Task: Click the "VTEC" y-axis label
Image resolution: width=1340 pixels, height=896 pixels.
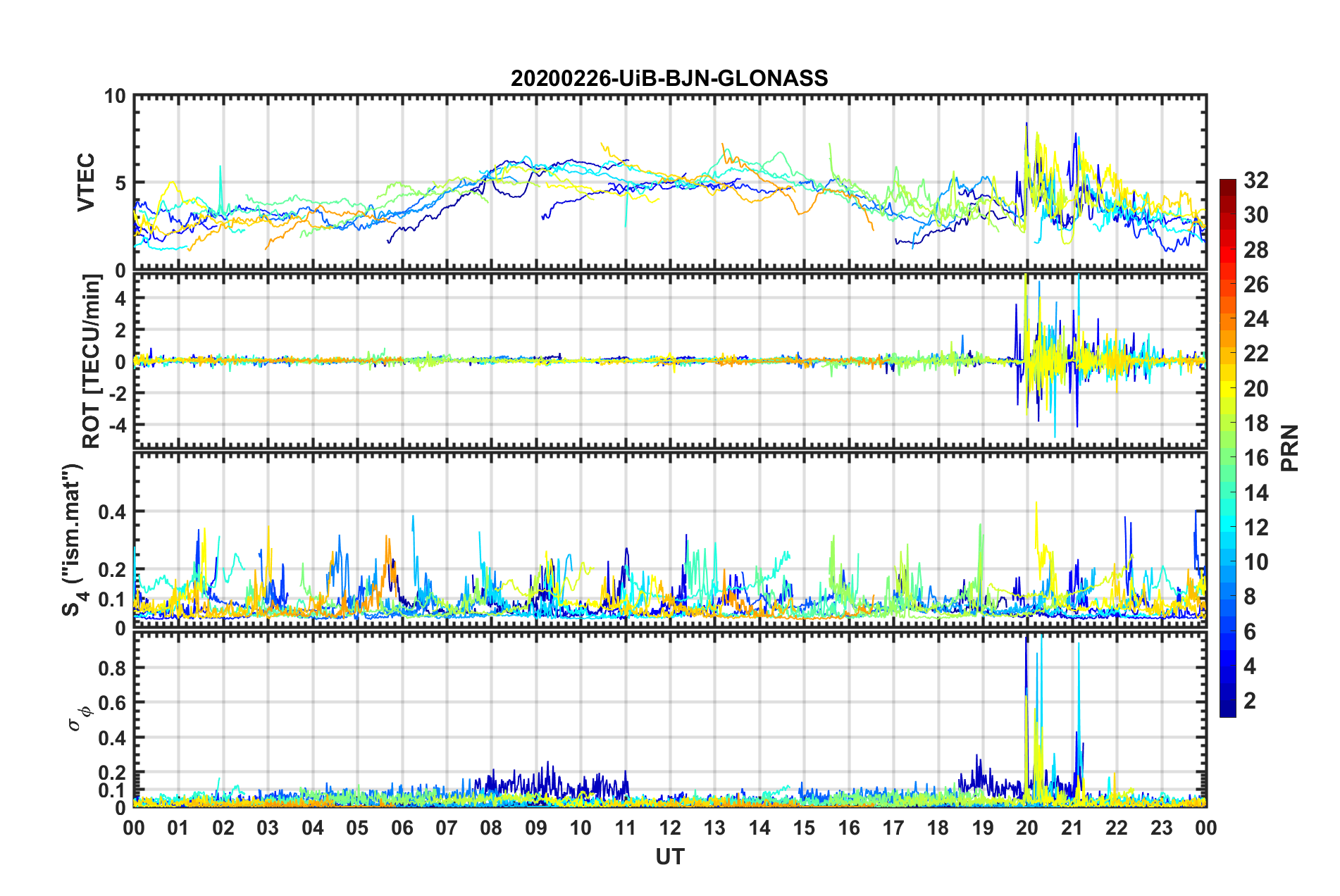Action: click(x=86, y=182)
